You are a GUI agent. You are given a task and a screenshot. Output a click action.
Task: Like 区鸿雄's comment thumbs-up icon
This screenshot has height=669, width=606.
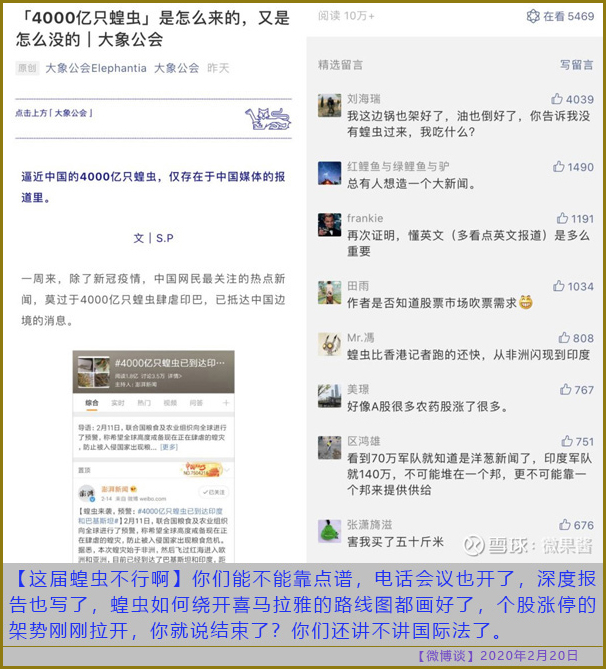click(567, 441)
